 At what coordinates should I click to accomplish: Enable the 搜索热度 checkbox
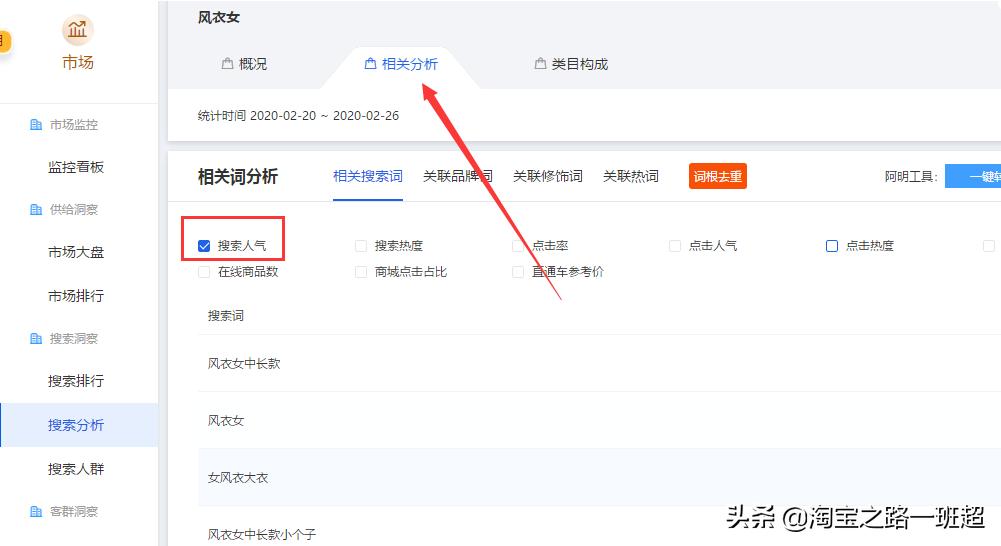[361, 246]
